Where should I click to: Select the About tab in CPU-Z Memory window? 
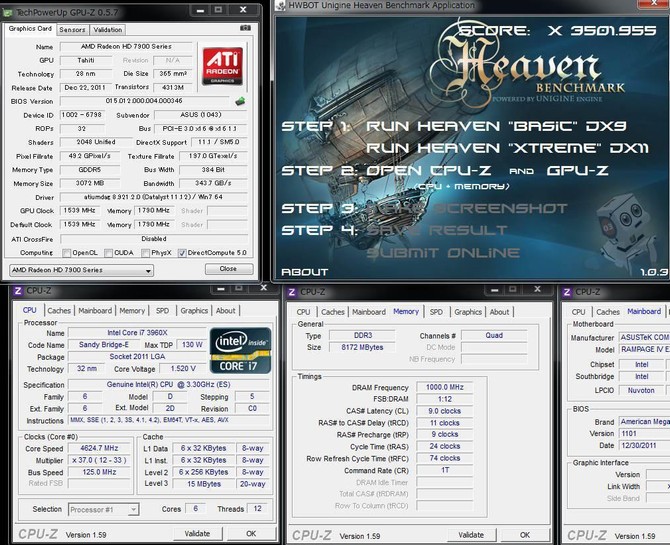(x=500, y=312)
